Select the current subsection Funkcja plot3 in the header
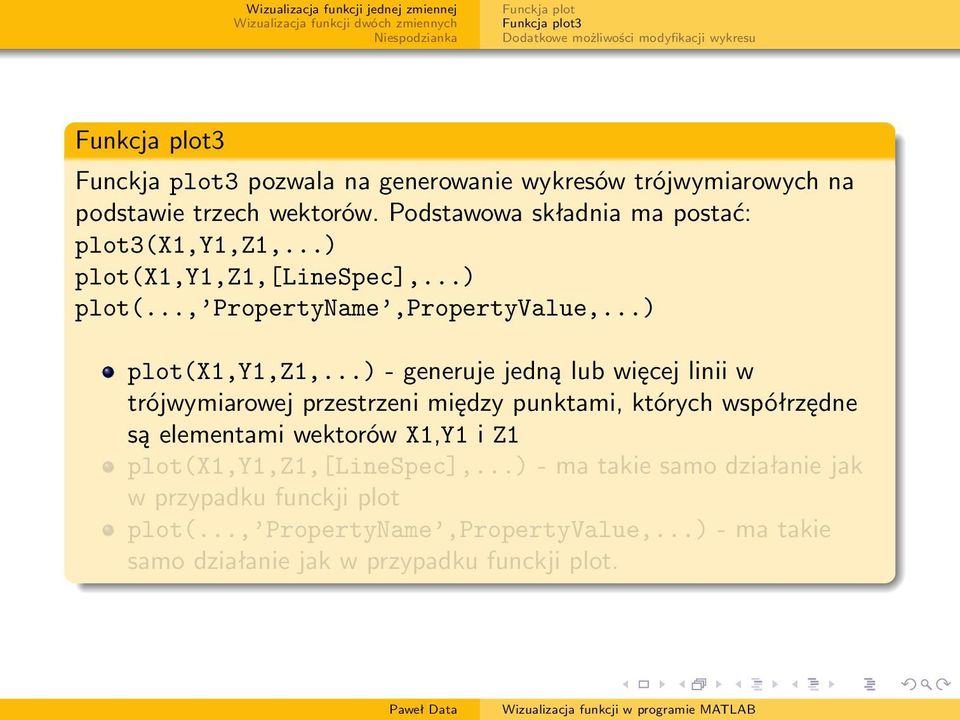The width and height of the screenshot is (960, 720). pos(542,23)
